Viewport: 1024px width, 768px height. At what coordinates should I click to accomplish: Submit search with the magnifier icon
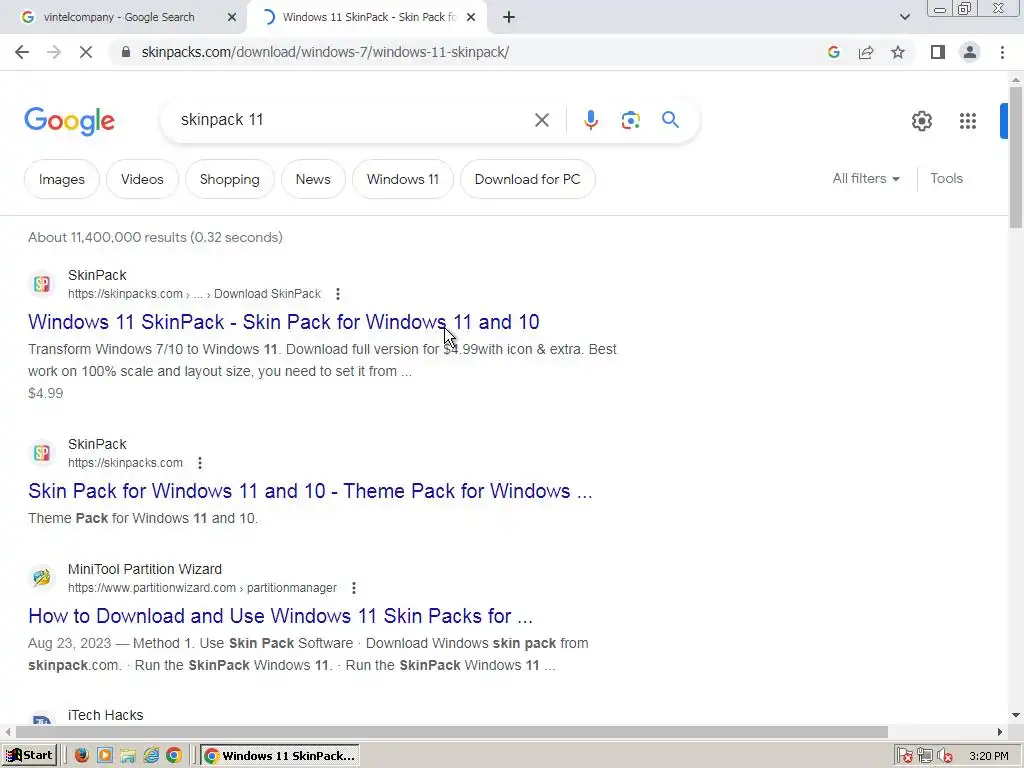[670, 120]
